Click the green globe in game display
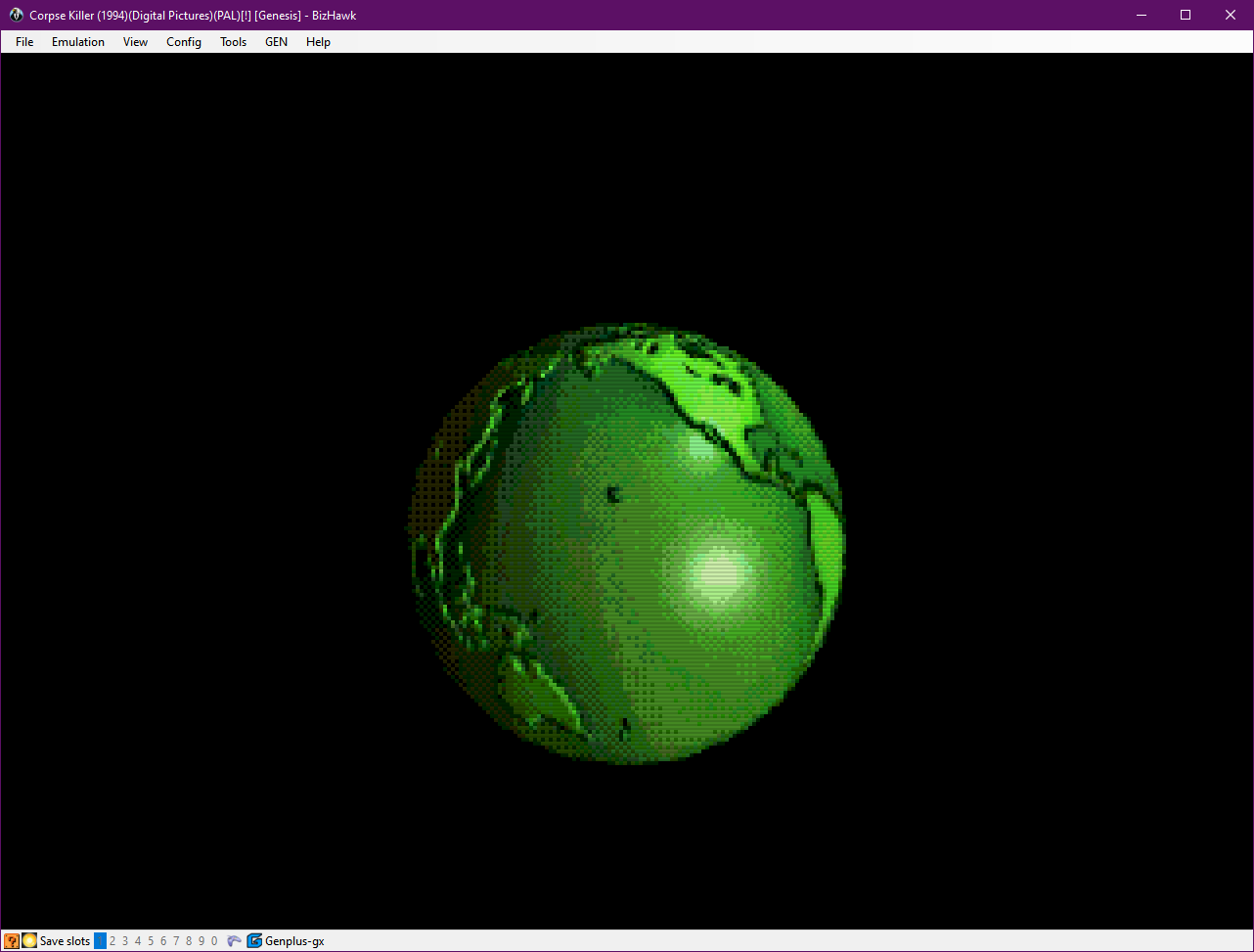This screenshot has height=952, width=1254. [x=626, y=544]
